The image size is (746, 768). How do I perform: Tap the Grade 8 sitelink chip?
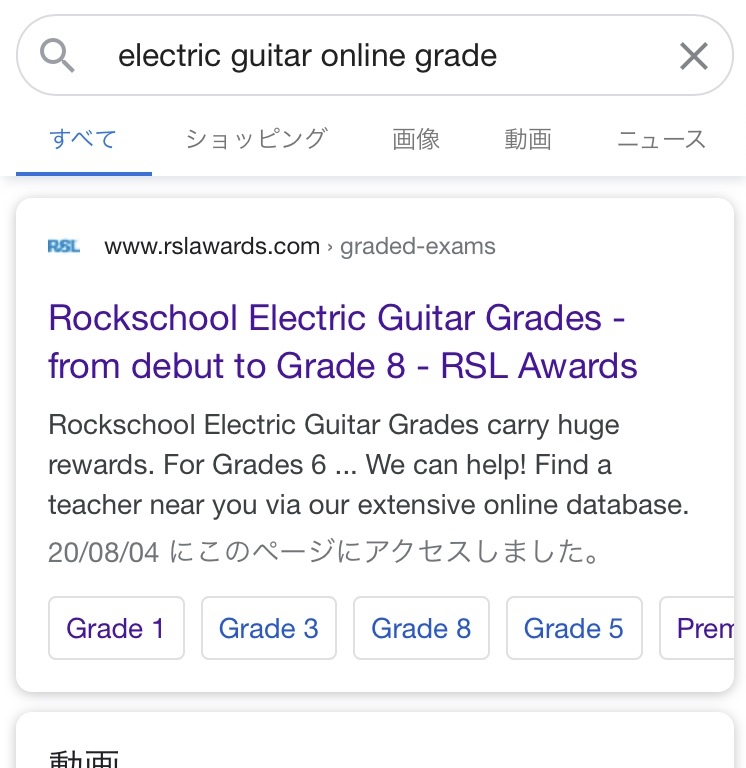[421, 628]
